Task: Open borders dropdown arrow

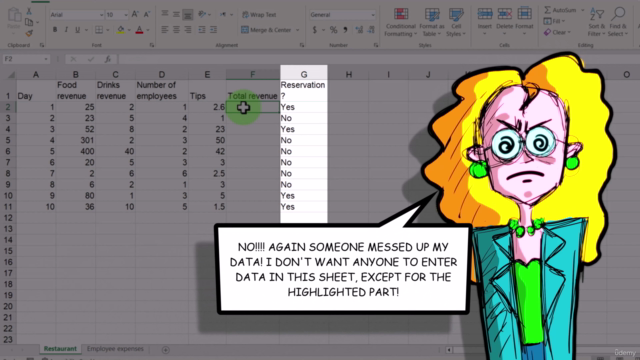Action: [108, 30]
